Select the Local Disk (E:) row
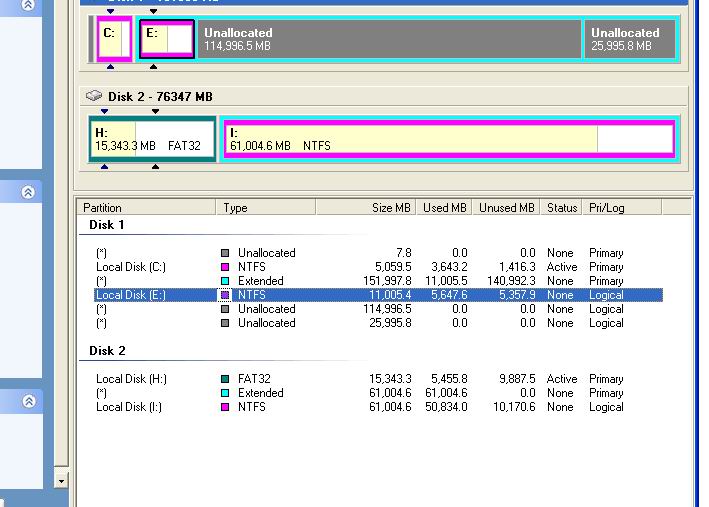 click(378, 295)
